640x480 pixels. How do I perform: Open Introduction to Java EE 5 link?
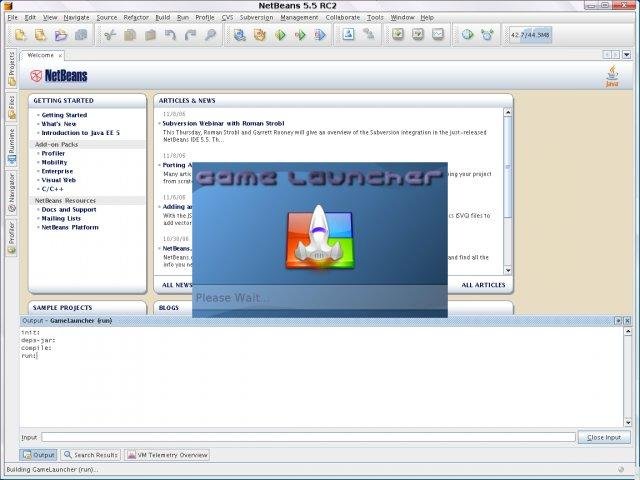tap(80, 133)
